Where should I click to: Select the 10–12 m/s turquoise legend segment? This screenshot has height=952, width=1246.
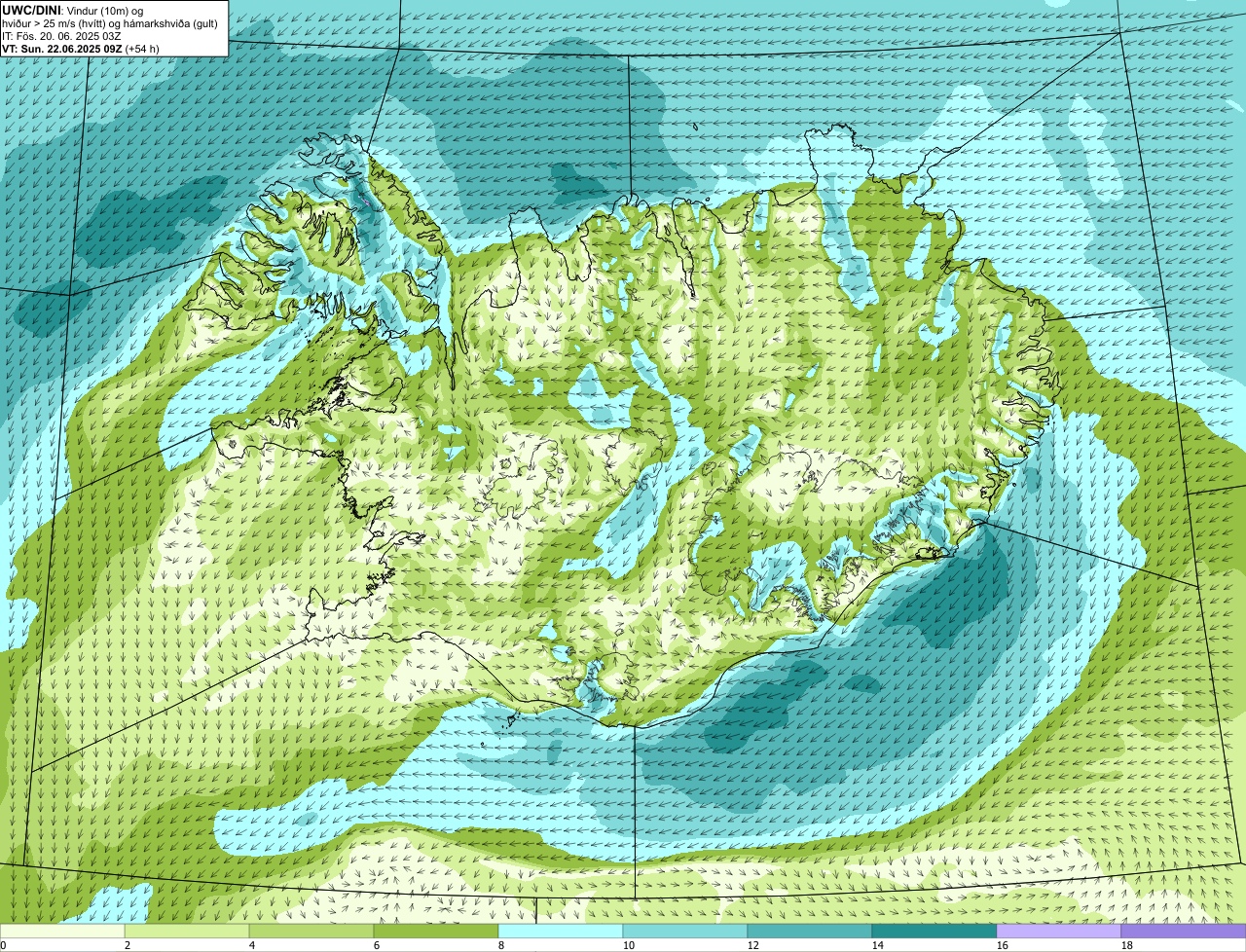click(685, 932)
